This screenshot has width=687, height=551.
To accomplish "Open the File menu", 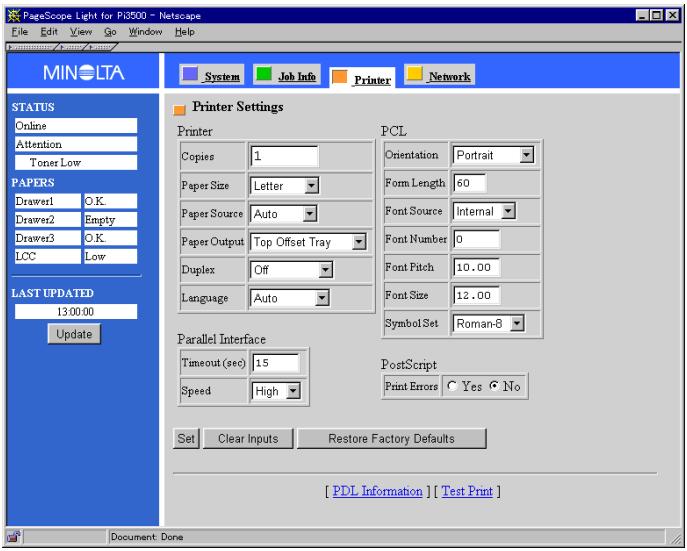I will click(20, 32).
